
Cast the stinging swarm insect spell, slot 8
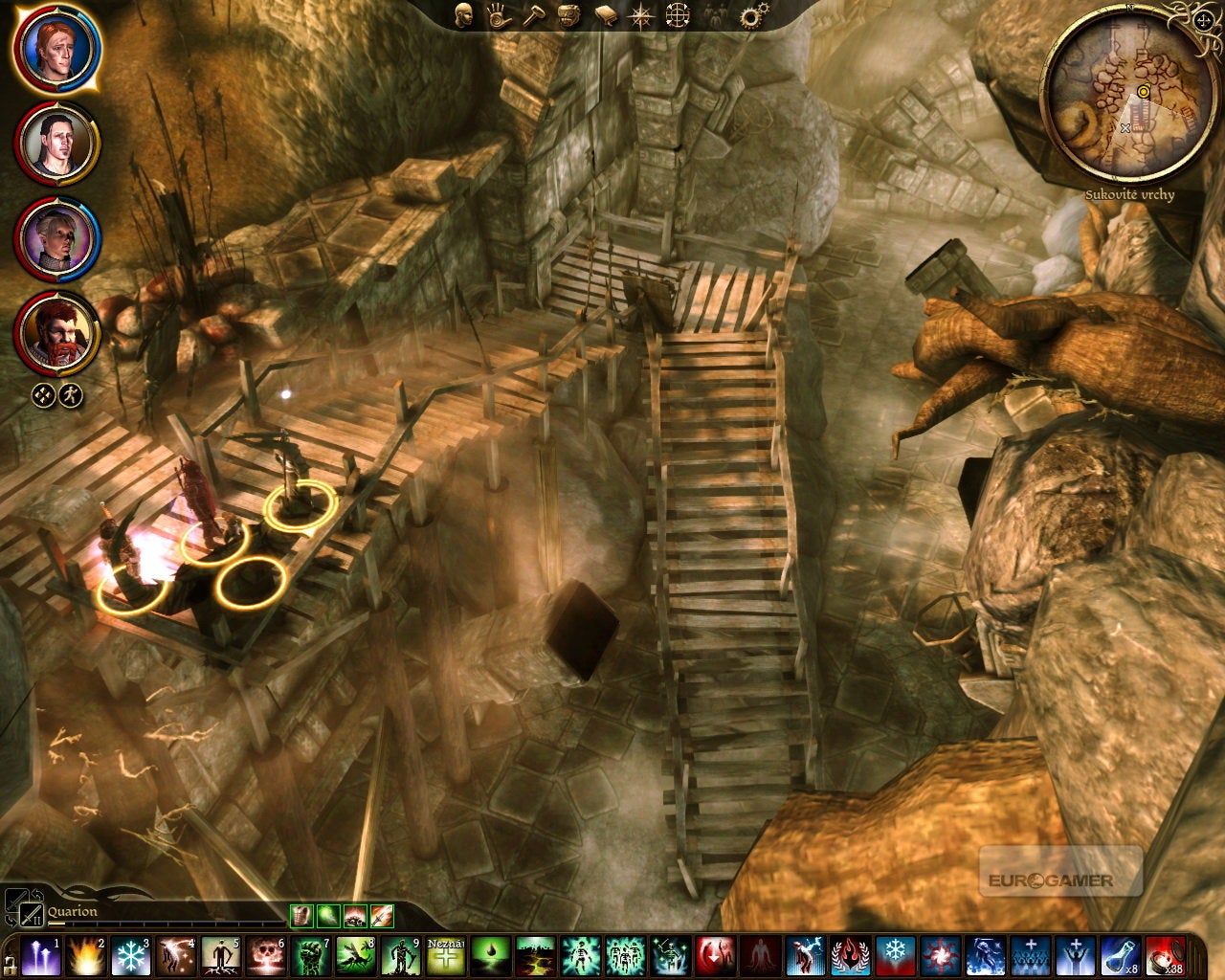coord(356,956)
